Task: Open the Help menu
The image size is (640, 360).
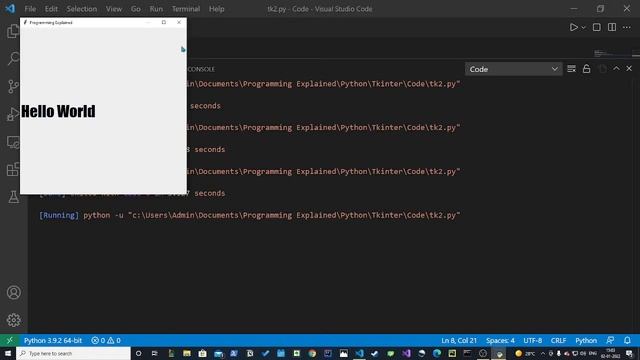Action: 216,9
